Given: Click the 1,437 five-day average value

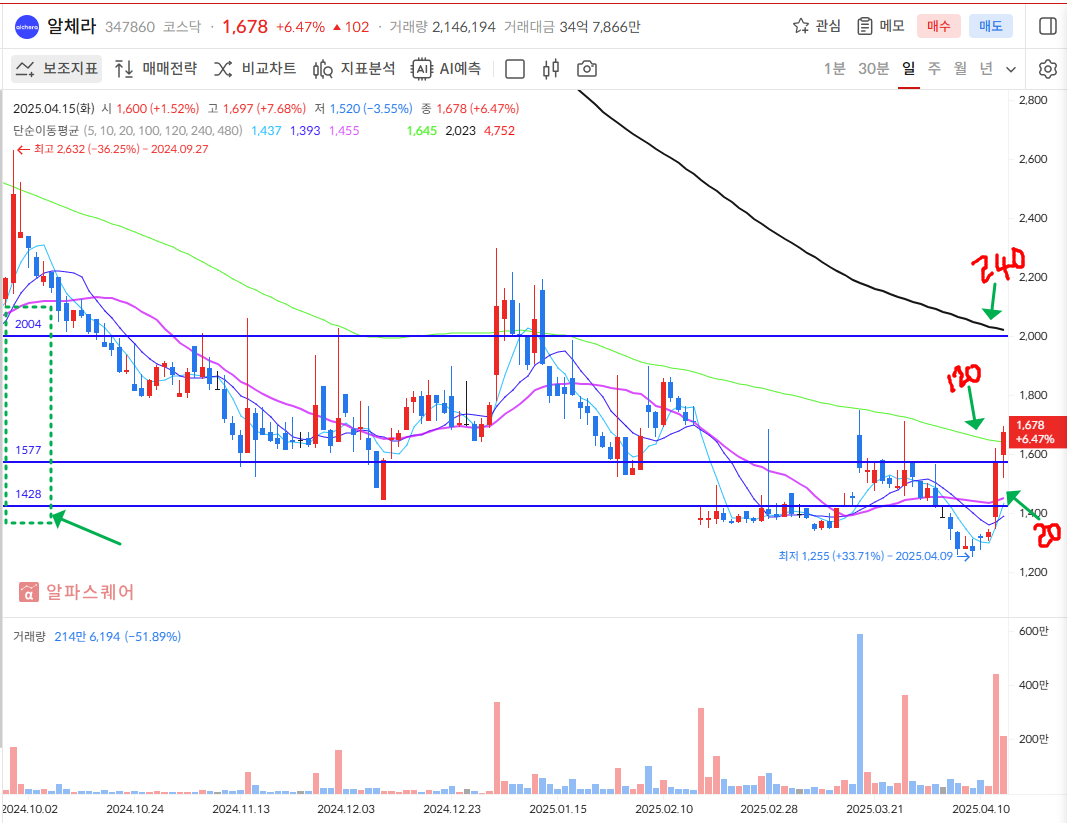Looking at the screenshot, I should pyautogui.click(x=266, y=131).
